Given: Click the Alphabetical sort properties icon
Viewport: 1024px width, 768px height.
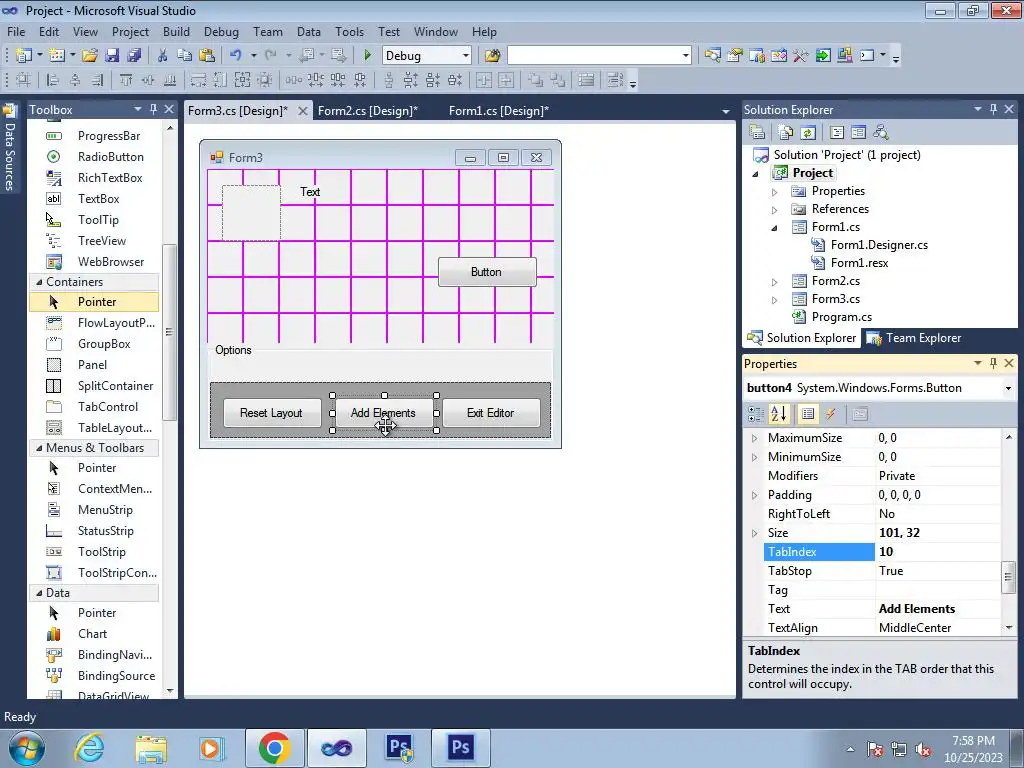Looking at the screenshot, I should tap(779, 414).
